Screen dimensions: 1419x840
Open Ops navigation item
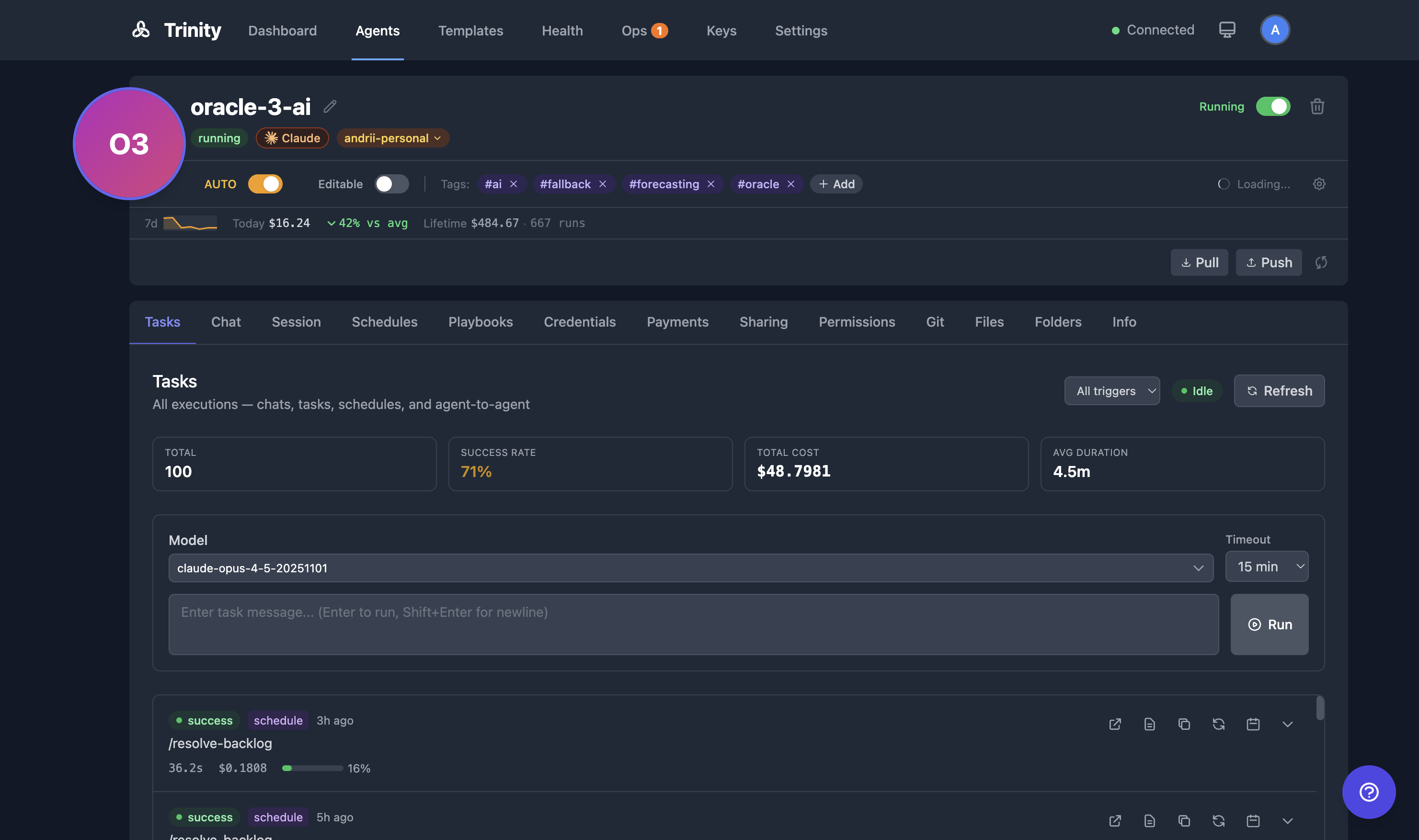(644, 31)
